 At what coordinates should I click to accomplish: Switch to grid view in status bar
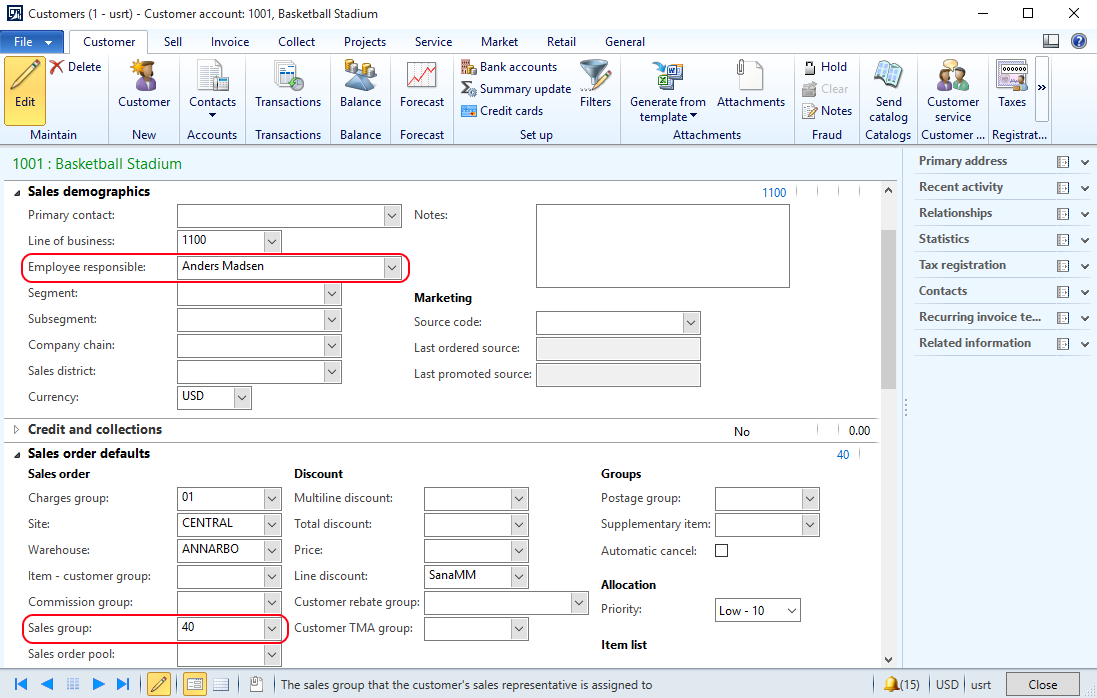[221, 684]
